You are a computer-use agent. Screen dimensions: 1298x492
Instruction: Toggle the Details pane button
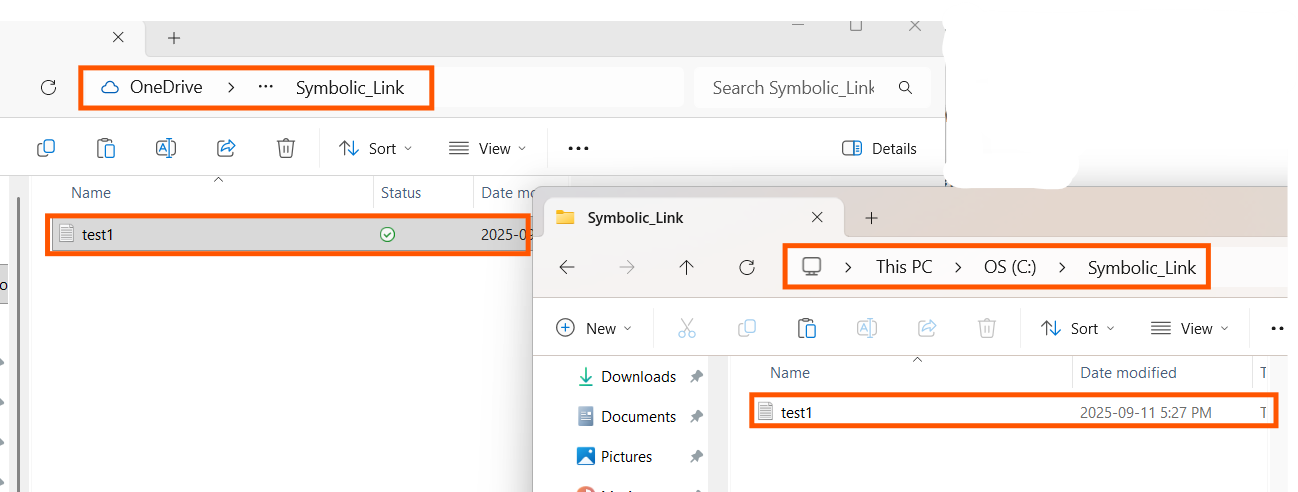click(879, 148)
